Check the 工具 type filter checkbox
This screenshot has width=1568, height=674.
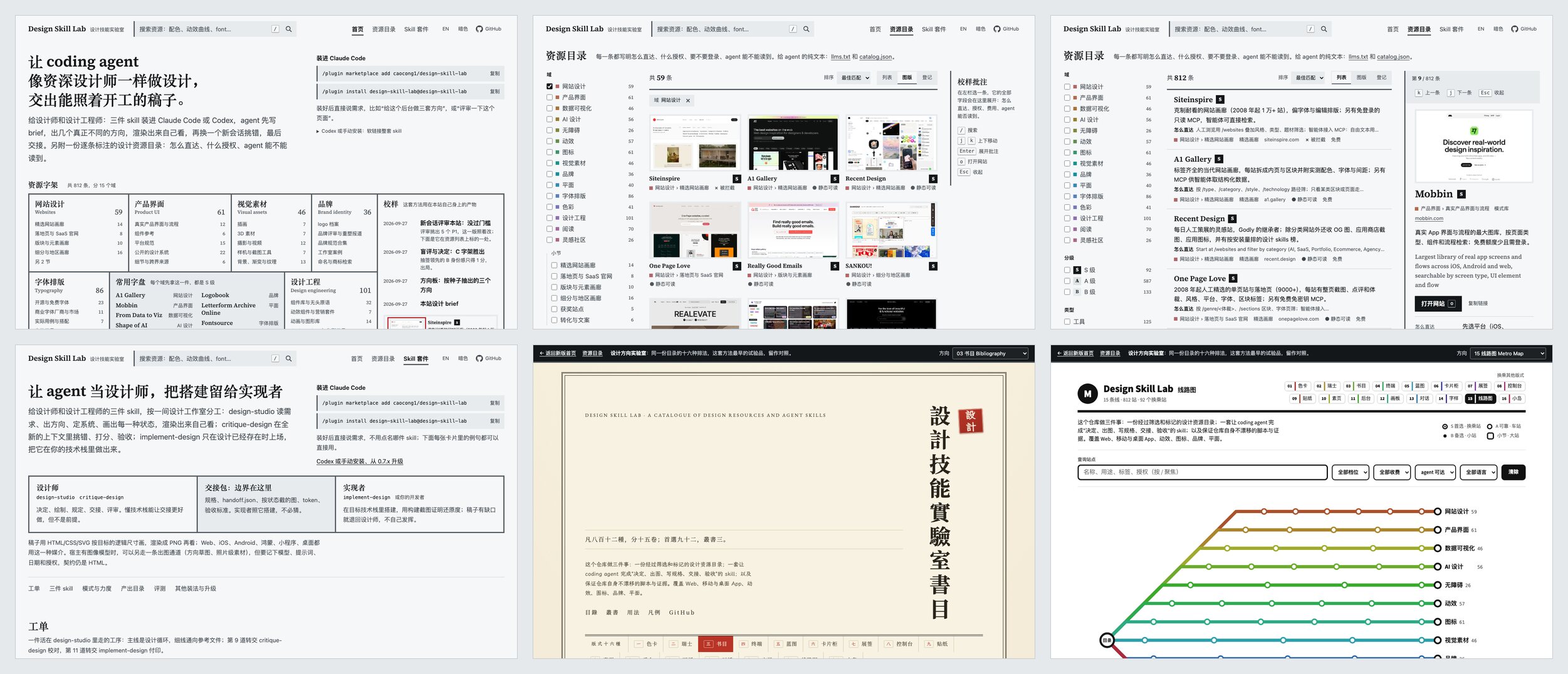[1067, 321]
